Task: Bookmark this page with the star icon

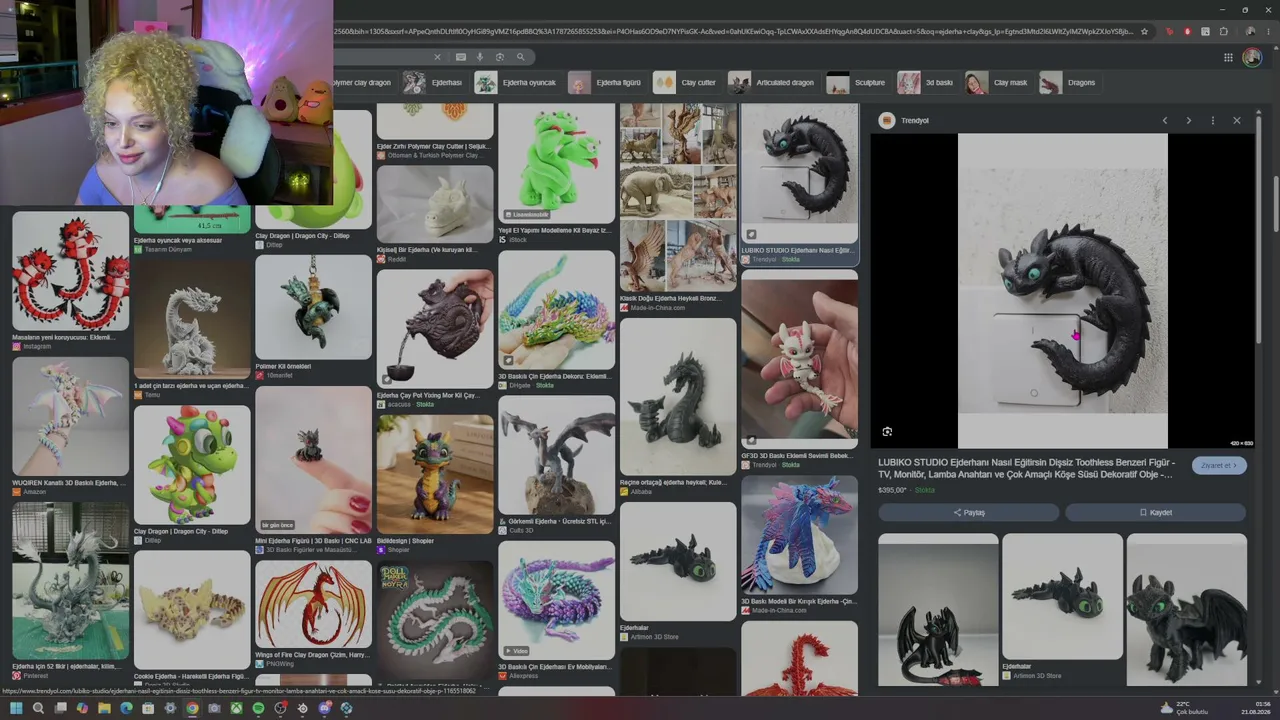Action: pos(1144,31)
